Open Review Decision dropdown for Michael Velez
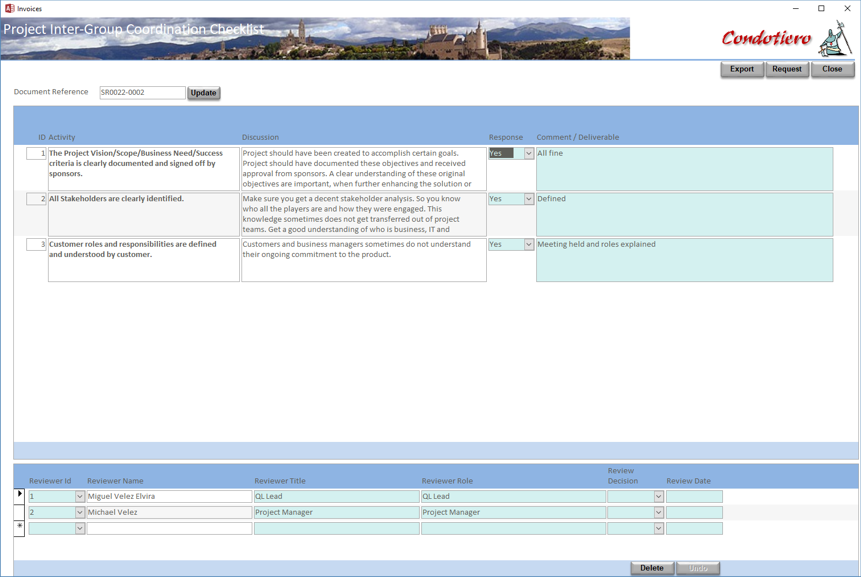861x577 pixels. coord(659,512)
